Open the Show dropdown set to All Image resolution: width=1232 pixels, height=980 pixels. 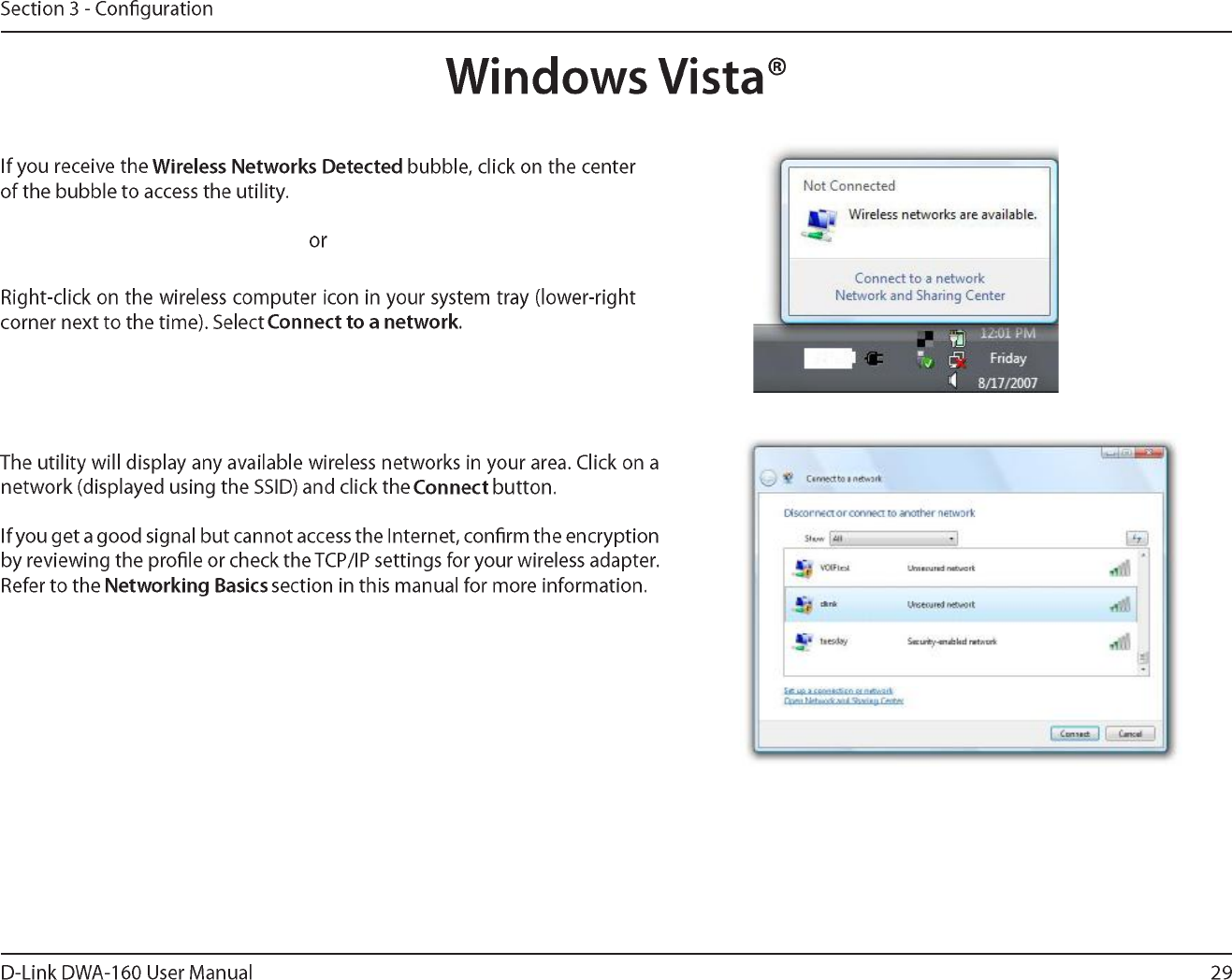pyautogui.click(x=893, y=539)
